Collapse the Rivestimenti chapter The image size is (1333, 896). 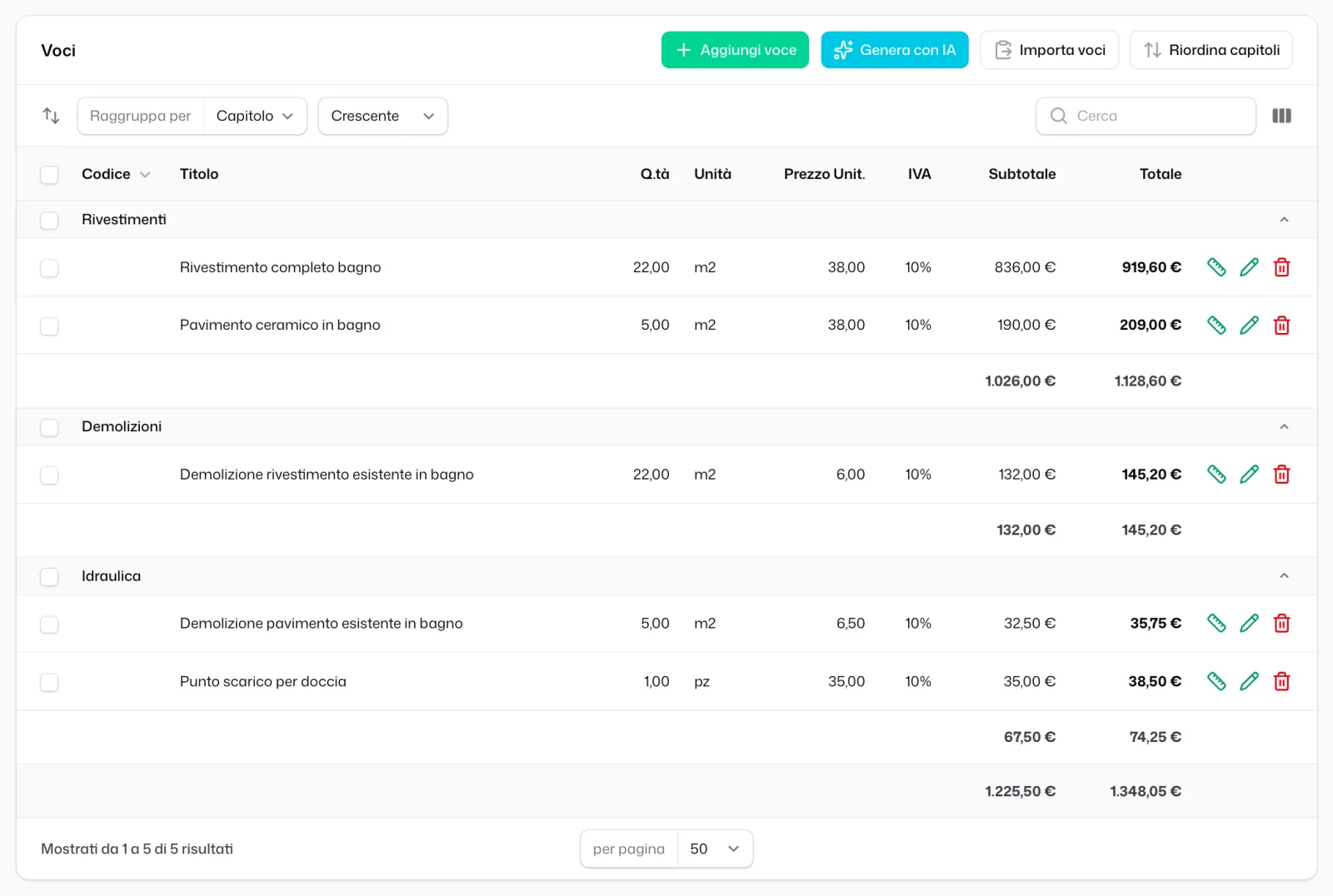tap(1284, 220)
